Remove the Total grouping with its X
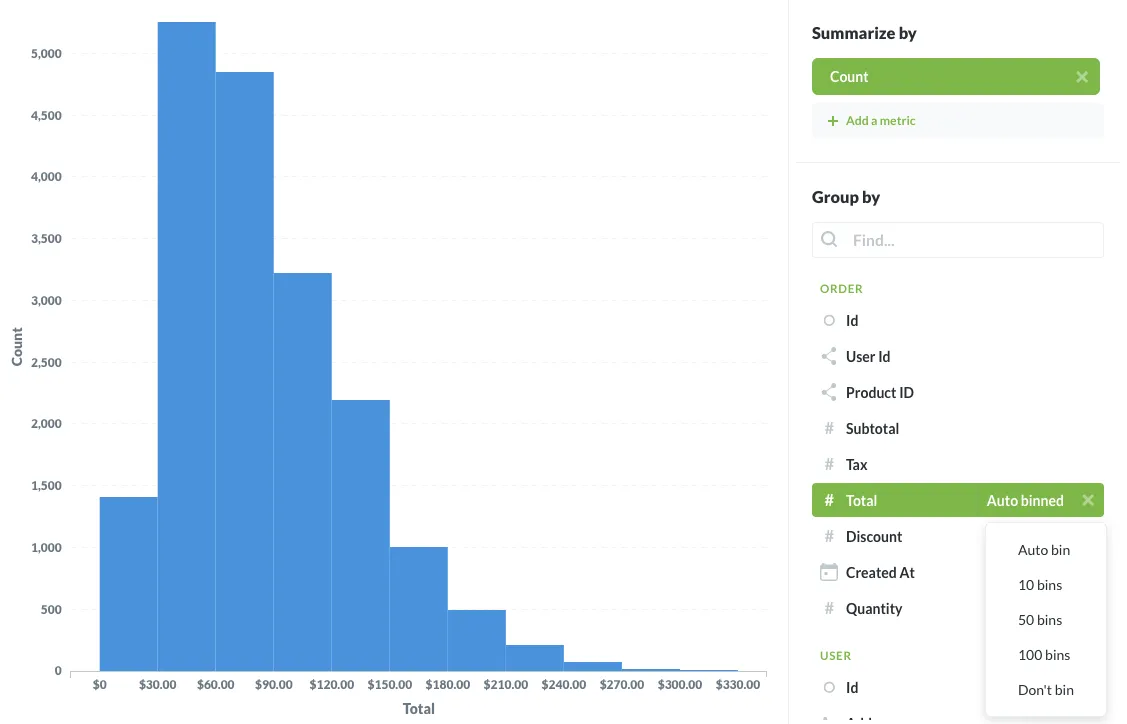 (x=1087, y=500)
